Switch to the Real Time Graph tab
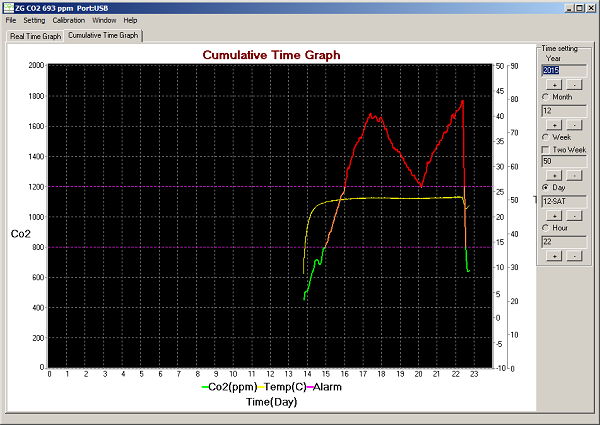Viewport: 600px width, 425px height. coord(35,36)
